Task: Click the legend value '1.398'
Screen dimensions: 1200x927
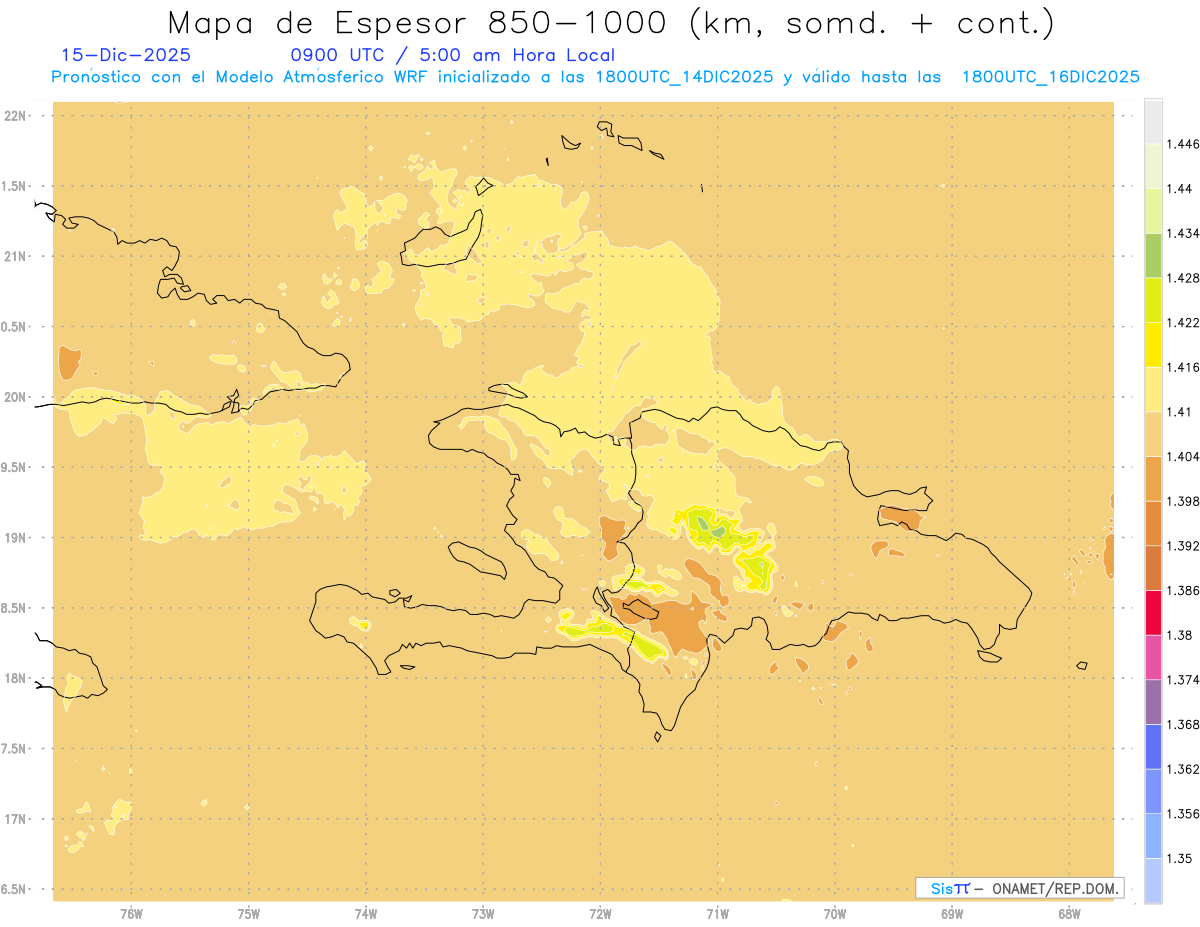Action: (1185, 501)
